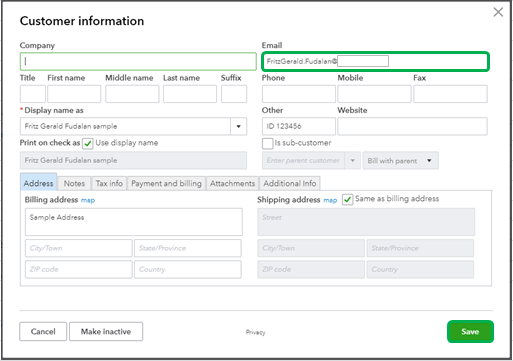The width and height of the screenshot is (513, 361).
Task: Click the shipping Street field
Action: click(x=366, y=222)
